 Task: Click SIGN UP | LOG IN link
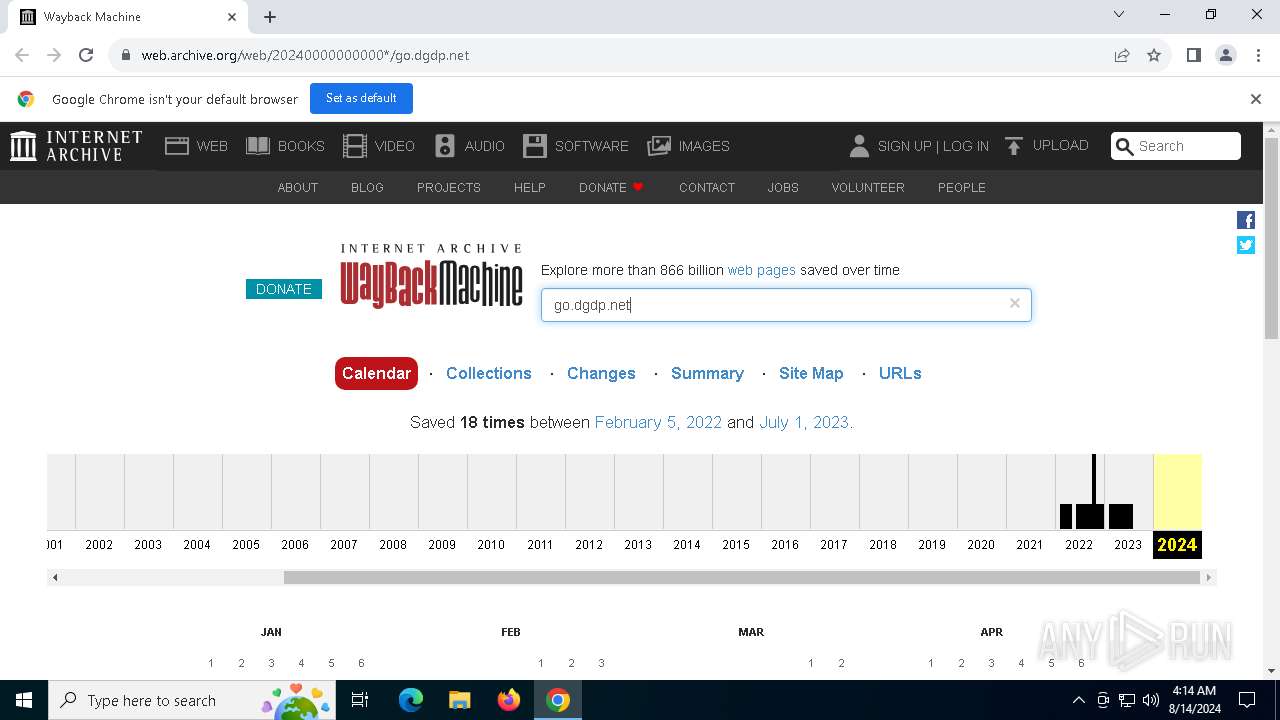tap(933, 146)
